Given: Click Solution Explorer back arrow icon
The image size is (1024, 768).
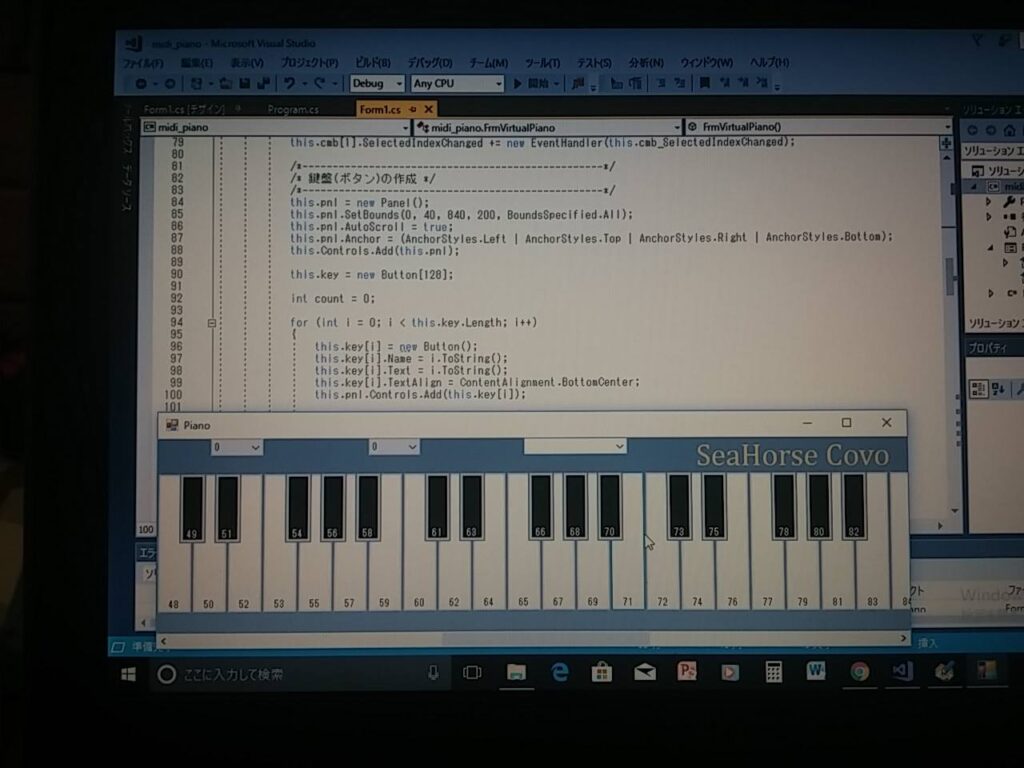Looking at the screenshot, I should click(x=972, y=131).
